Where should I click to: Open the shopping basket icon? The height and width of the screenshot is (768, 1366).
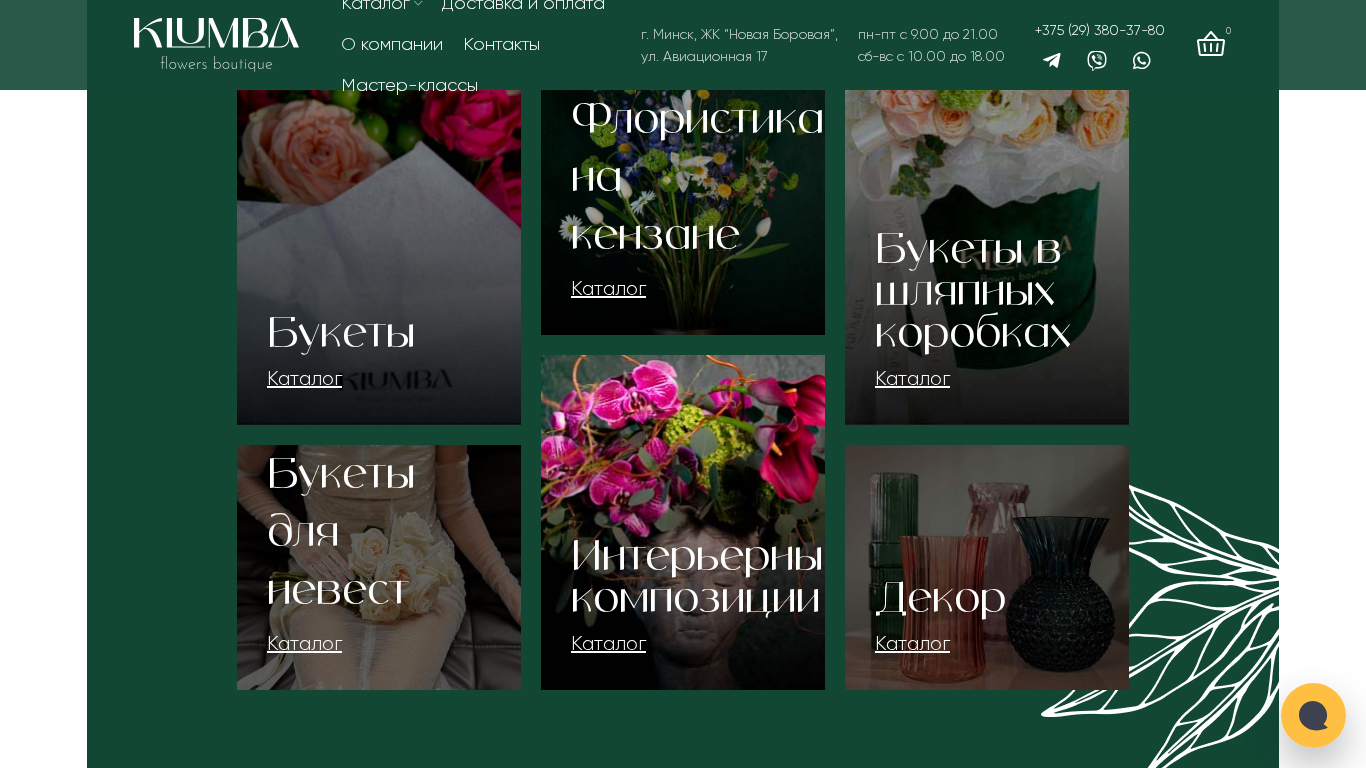[1211, 44]
